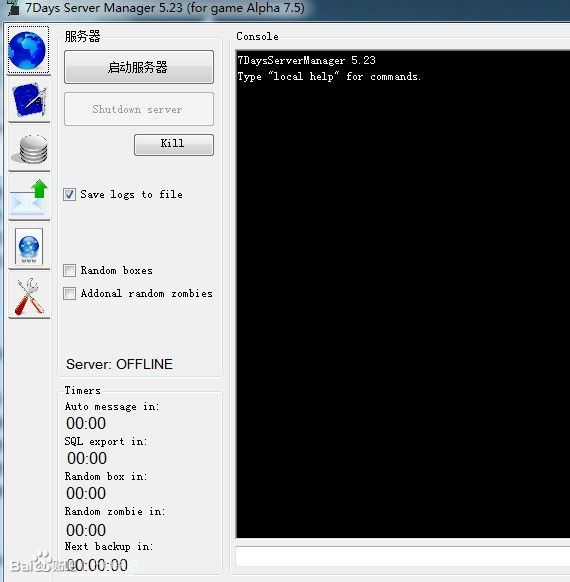This screenshot has height=582, width=570.
Task: Click the Timers group heading
Action: point(82,390)
